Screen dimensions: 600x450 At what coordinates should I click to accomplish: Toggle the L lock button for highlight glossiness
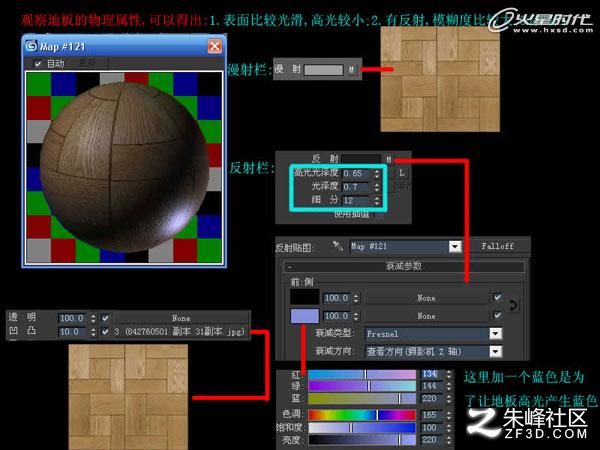[402, 173]
